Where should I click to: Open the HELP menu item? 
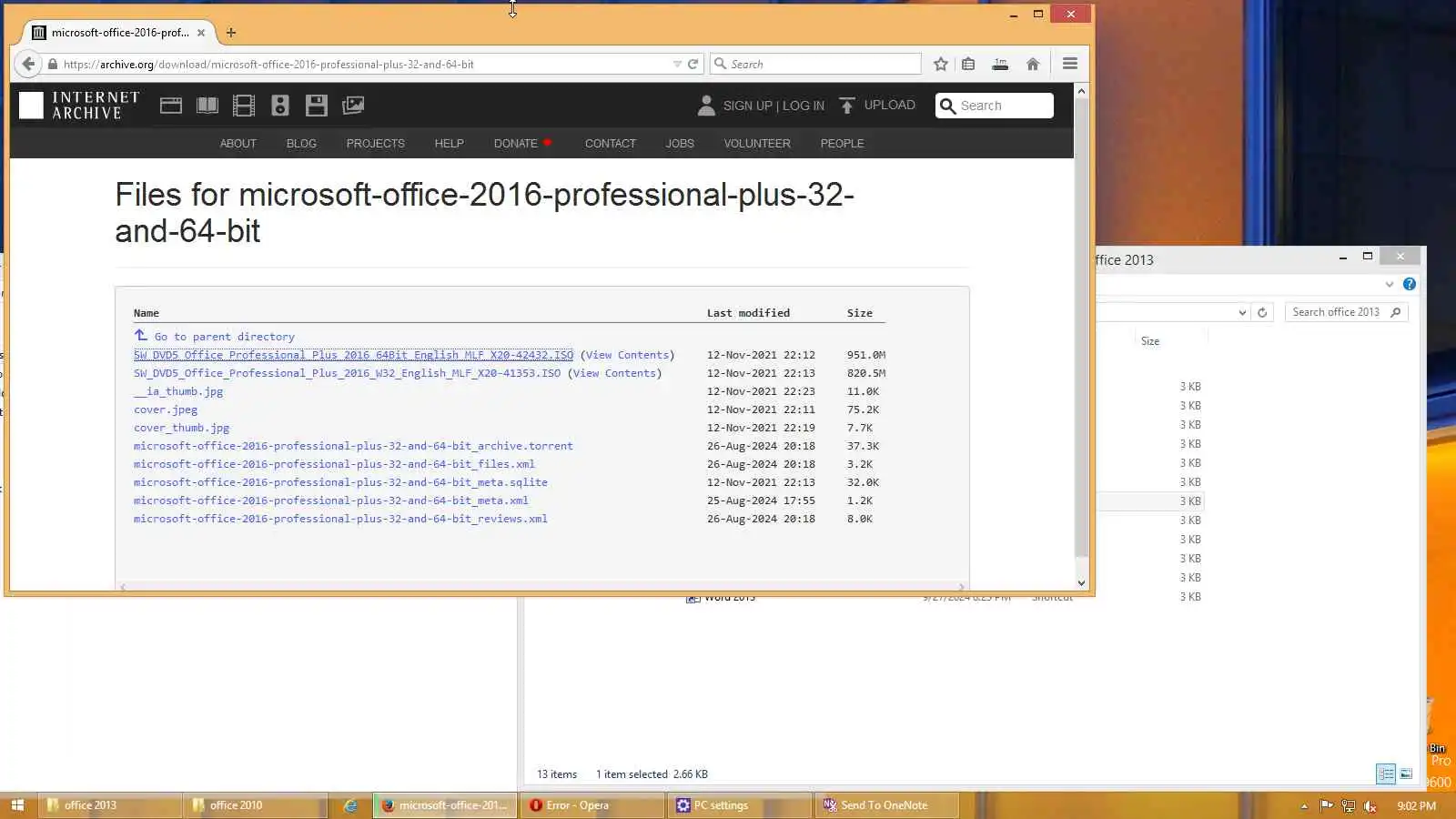pos(449,144)
